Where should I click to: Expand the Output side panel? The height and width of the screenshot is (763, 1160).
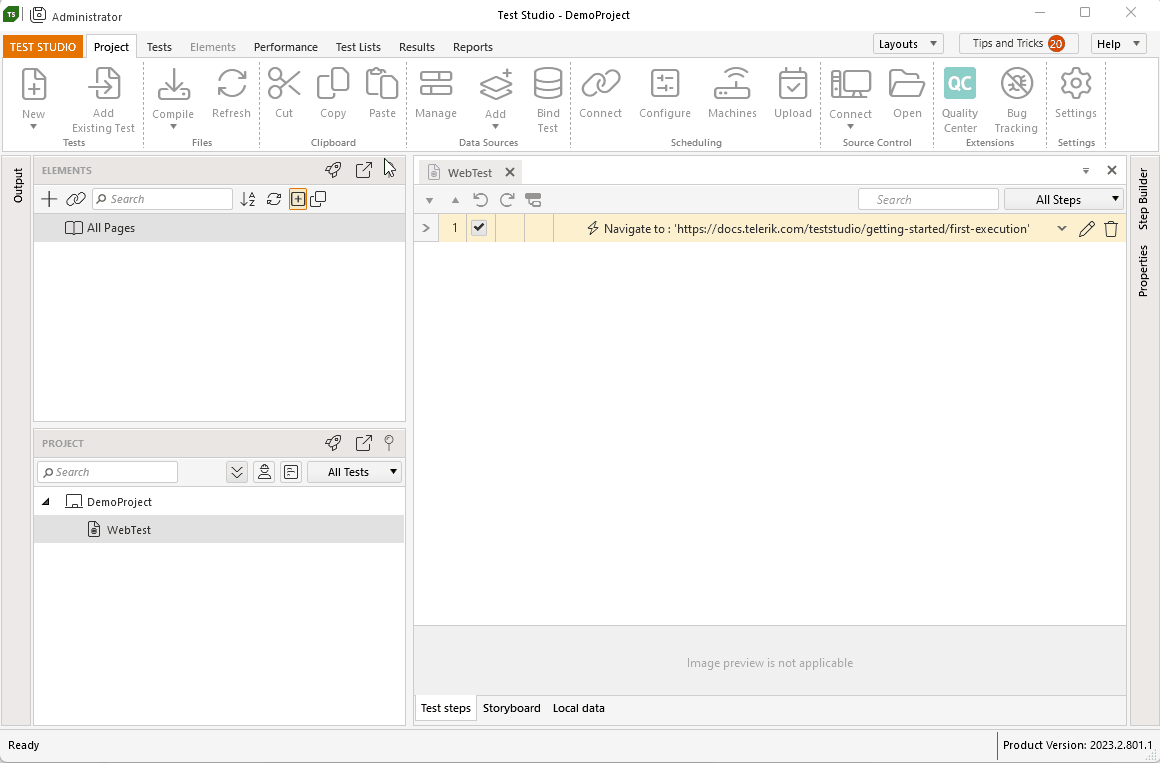(18, 185)
